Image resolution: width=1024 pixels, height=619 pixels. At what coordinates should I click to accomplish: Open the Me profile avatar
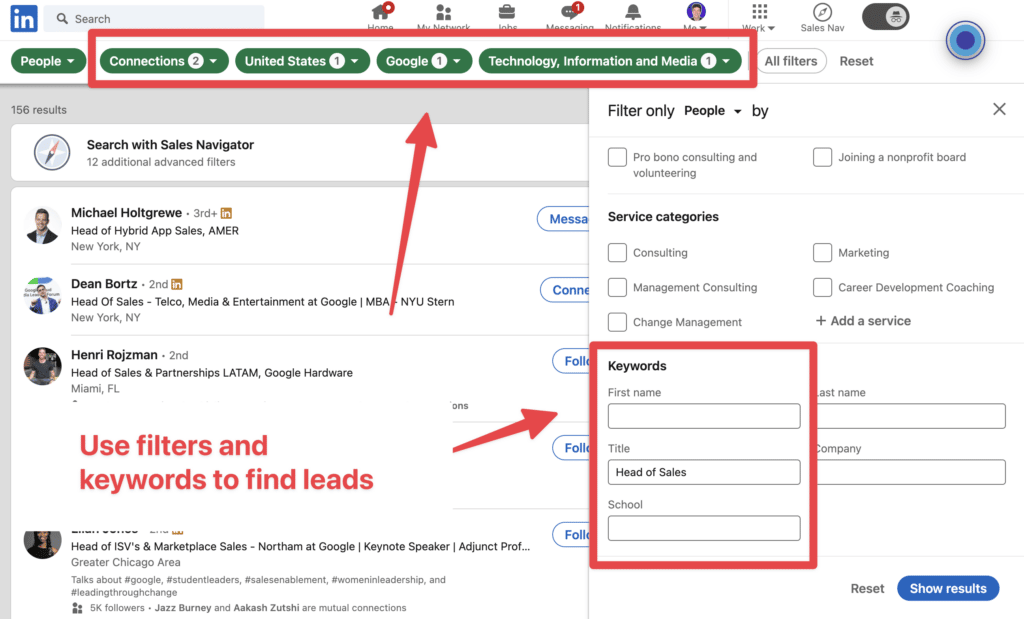[696, 11]
